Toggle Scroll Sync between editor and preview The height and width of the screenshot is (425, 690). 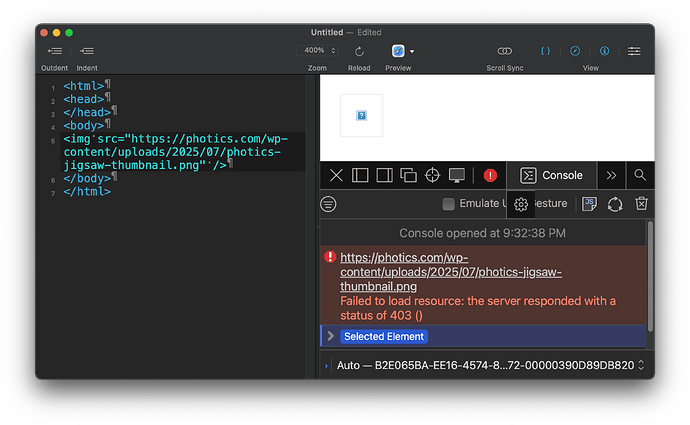pyautogui.click(x=505, y=51)
